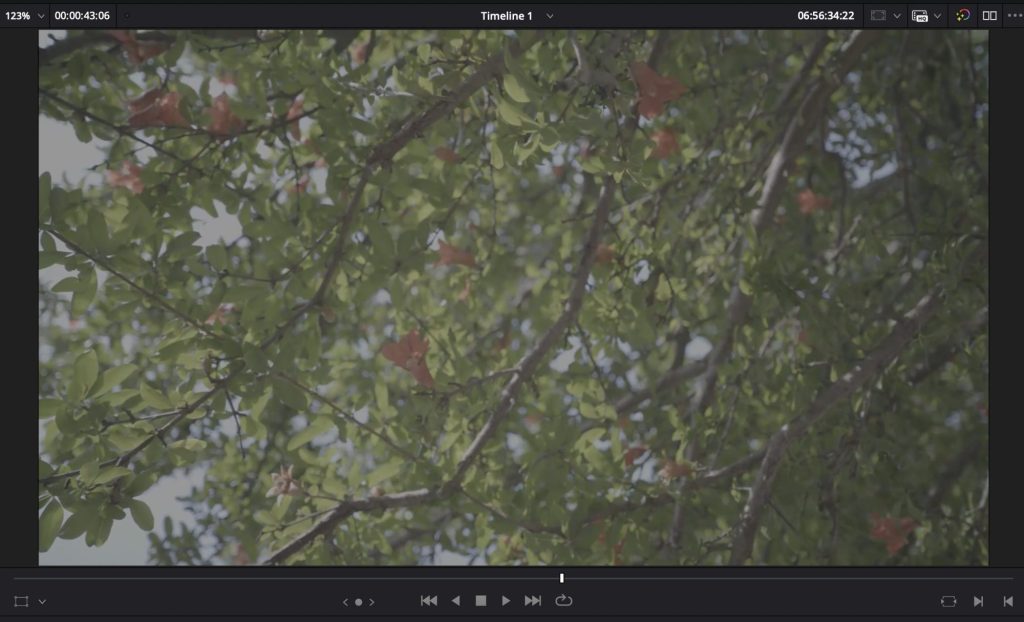Click the keyframe dot between the arrows

click(359, 602)
